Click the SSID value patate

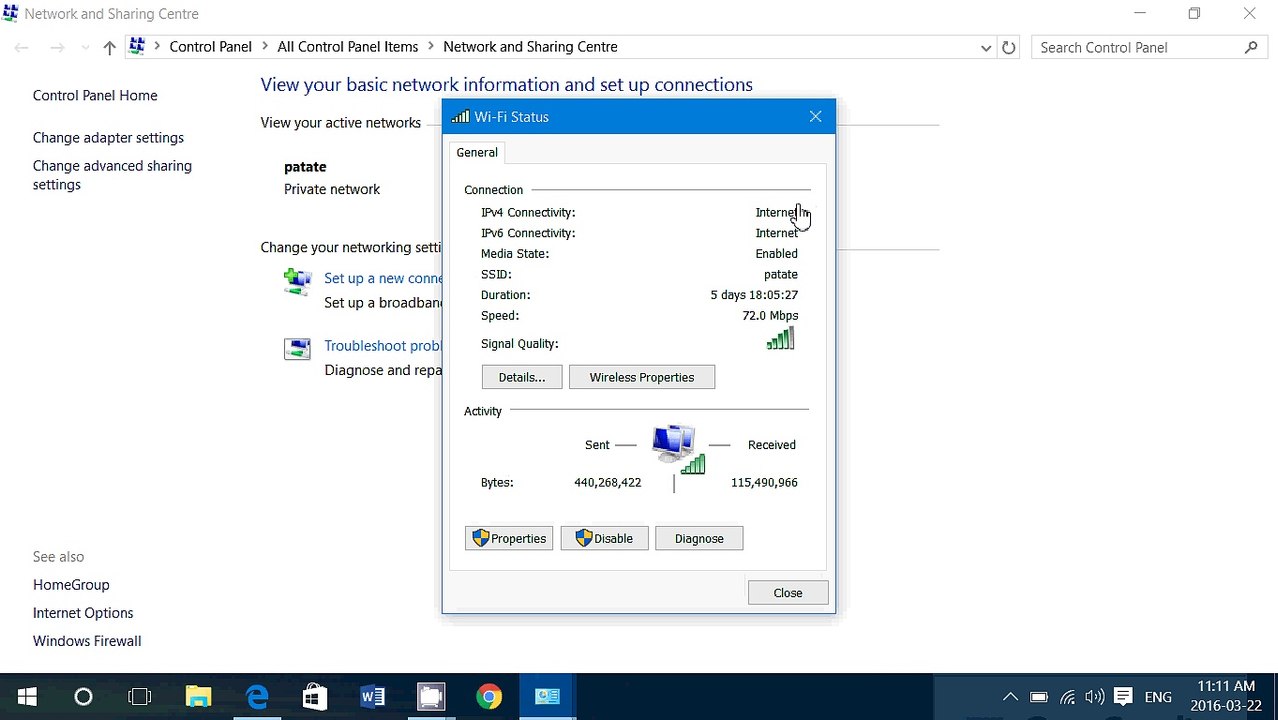(781, 274)
